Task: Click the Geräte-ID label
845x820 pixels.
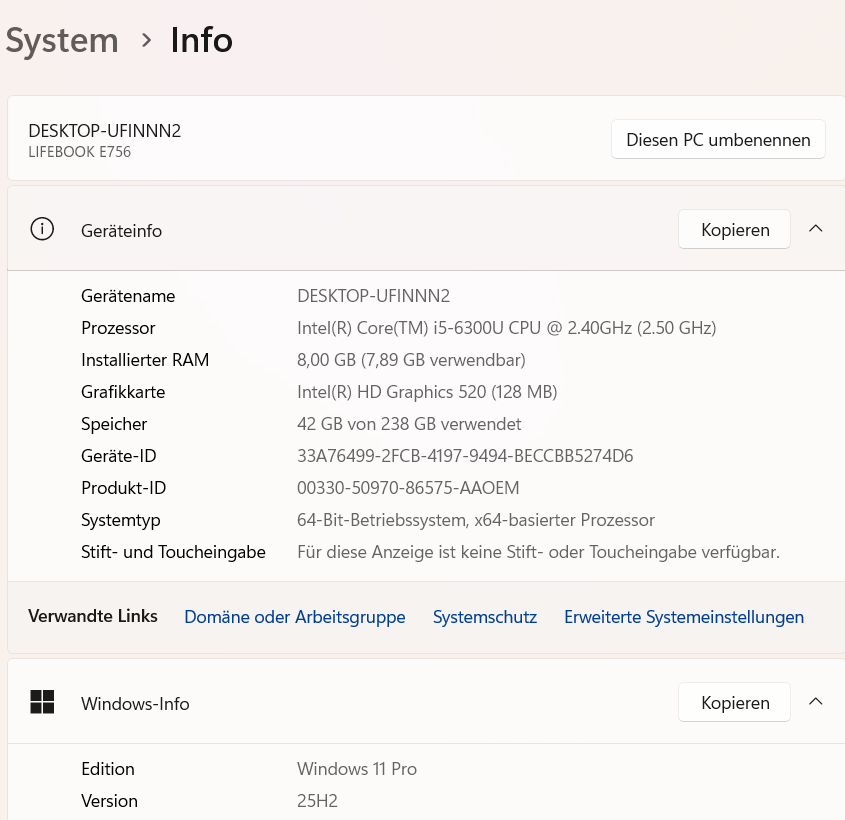Action: pos(119,456)
